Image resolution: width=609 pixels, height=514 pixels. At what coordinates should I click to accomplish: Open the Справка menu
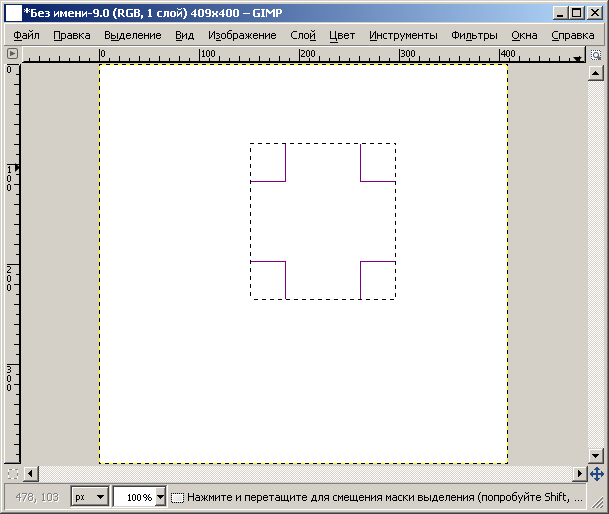[572, 35]
